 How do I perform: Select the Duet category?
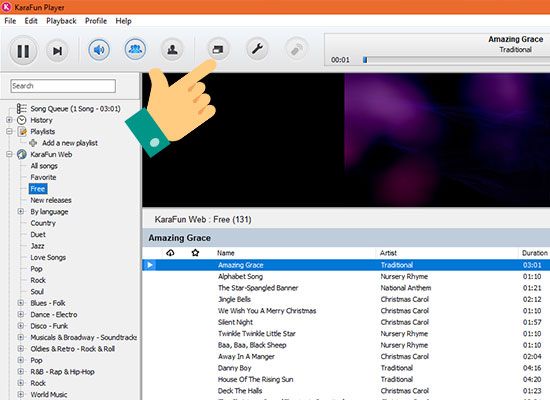38,234
